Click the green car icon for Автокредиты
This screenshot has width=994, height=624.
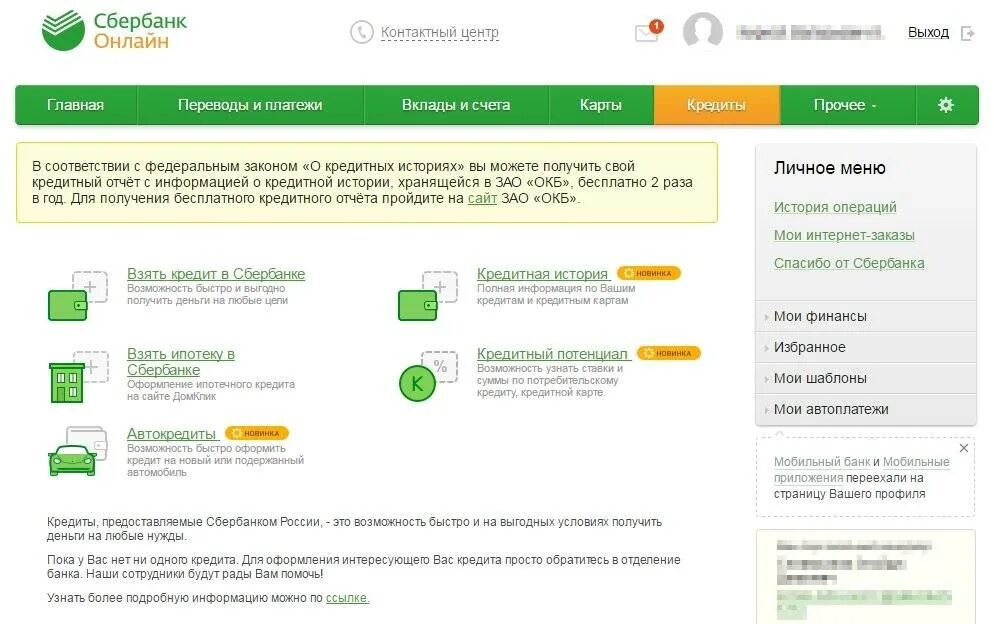coord(77,452)
